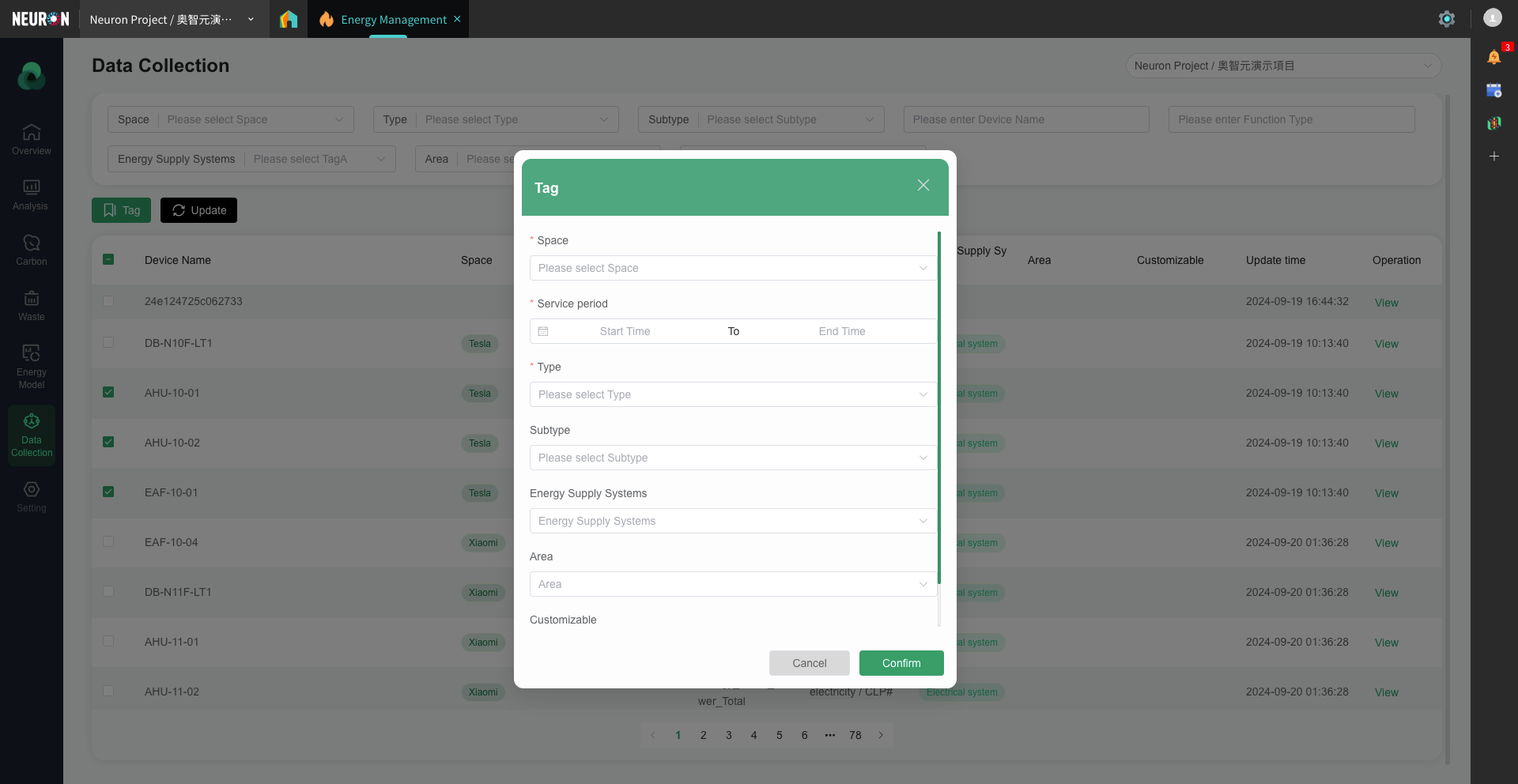Viewport: 1518px width, 784px height.
Task: Expand Energy Supply Systems dropdown in dialog
Action: pyautogui.click(x=732, y=521)
